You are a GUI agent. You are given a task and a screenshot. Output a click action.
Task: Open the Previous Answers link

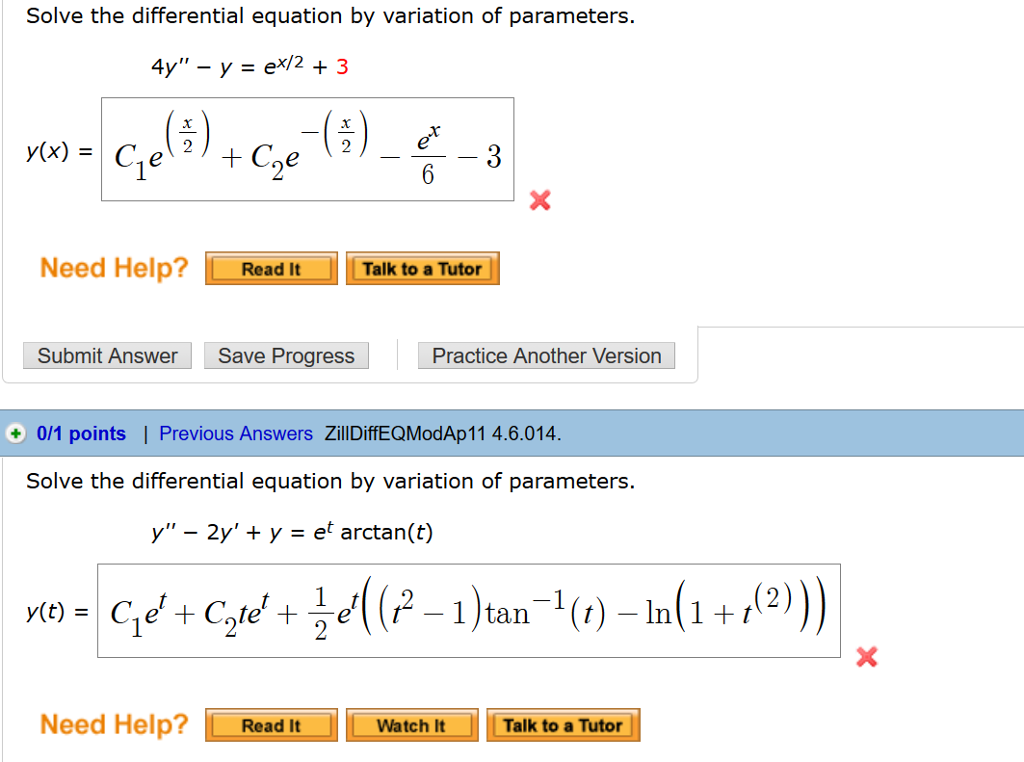tap(236, 433)
